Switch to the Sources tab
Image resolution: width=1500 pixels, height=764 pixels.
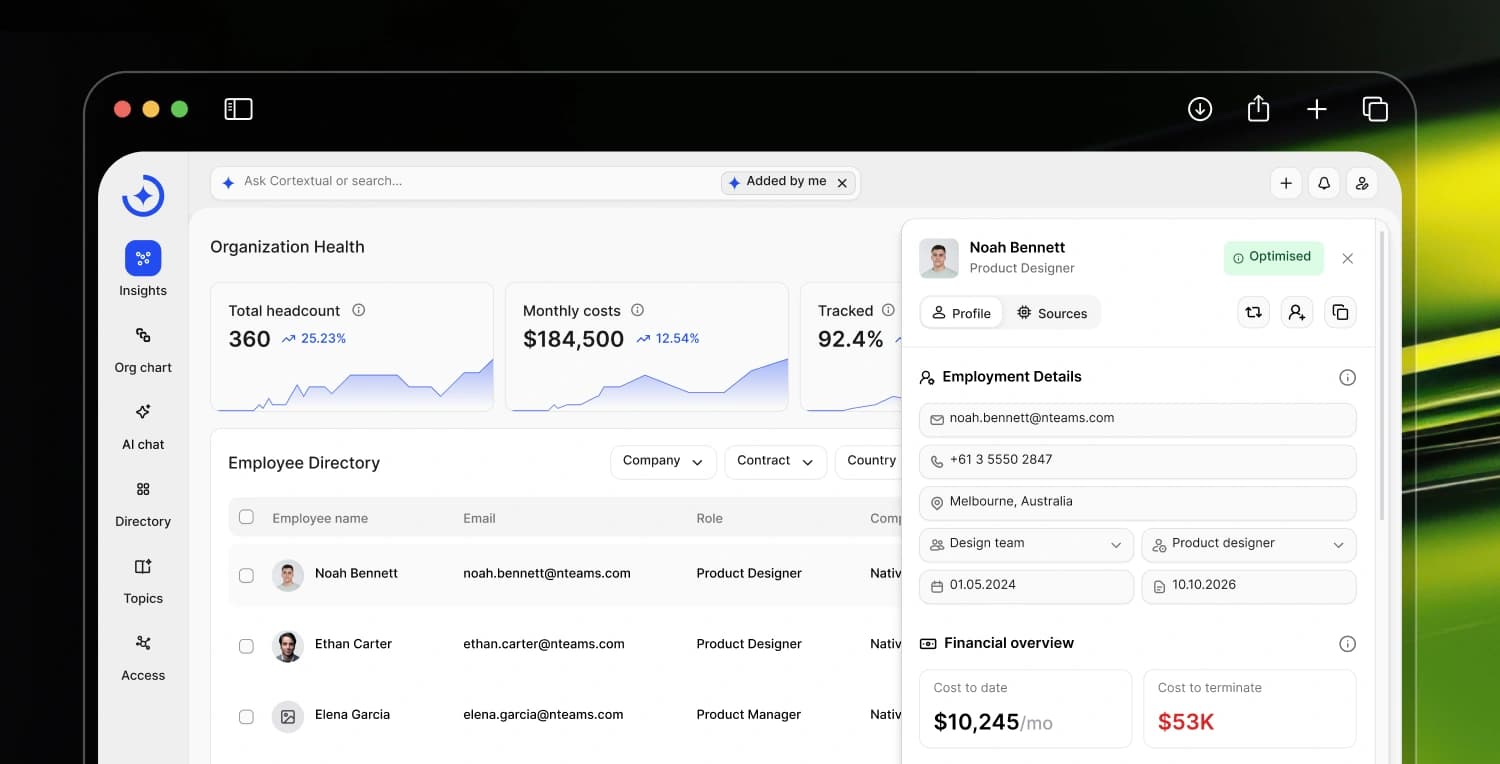click(1052, 313)
